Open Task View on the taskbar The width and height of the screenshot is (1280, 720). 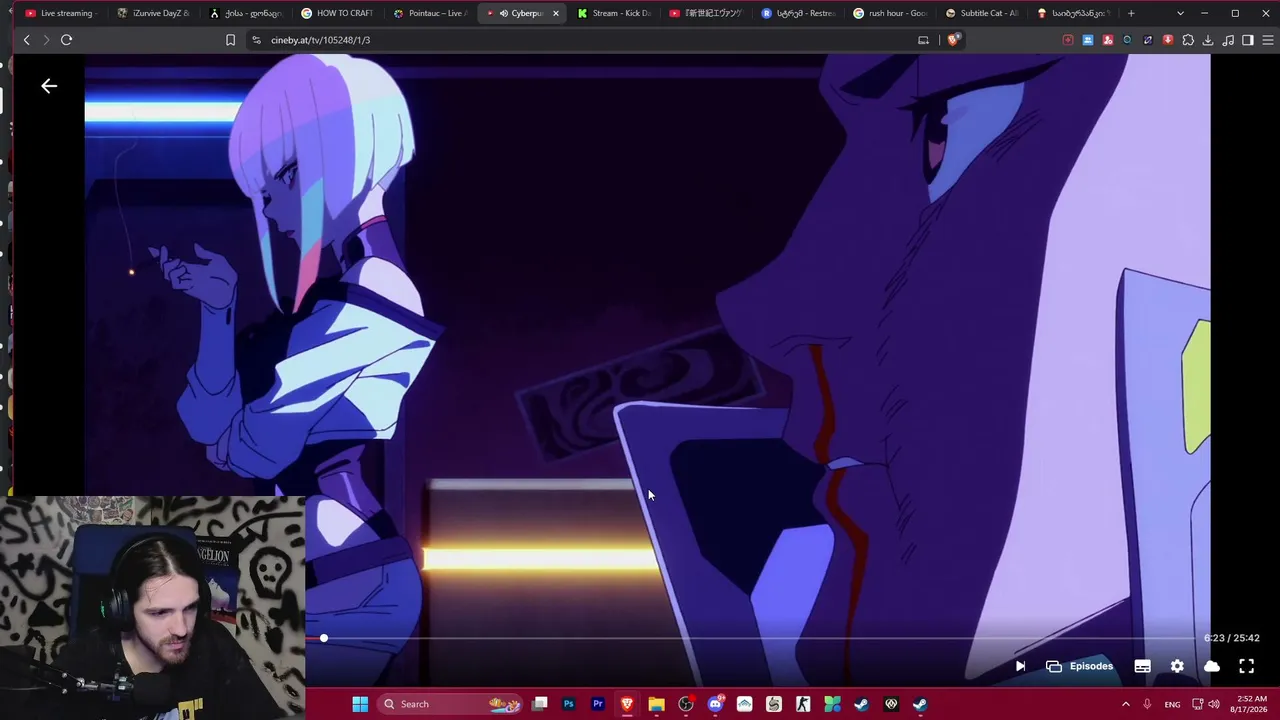click(540, 704)
